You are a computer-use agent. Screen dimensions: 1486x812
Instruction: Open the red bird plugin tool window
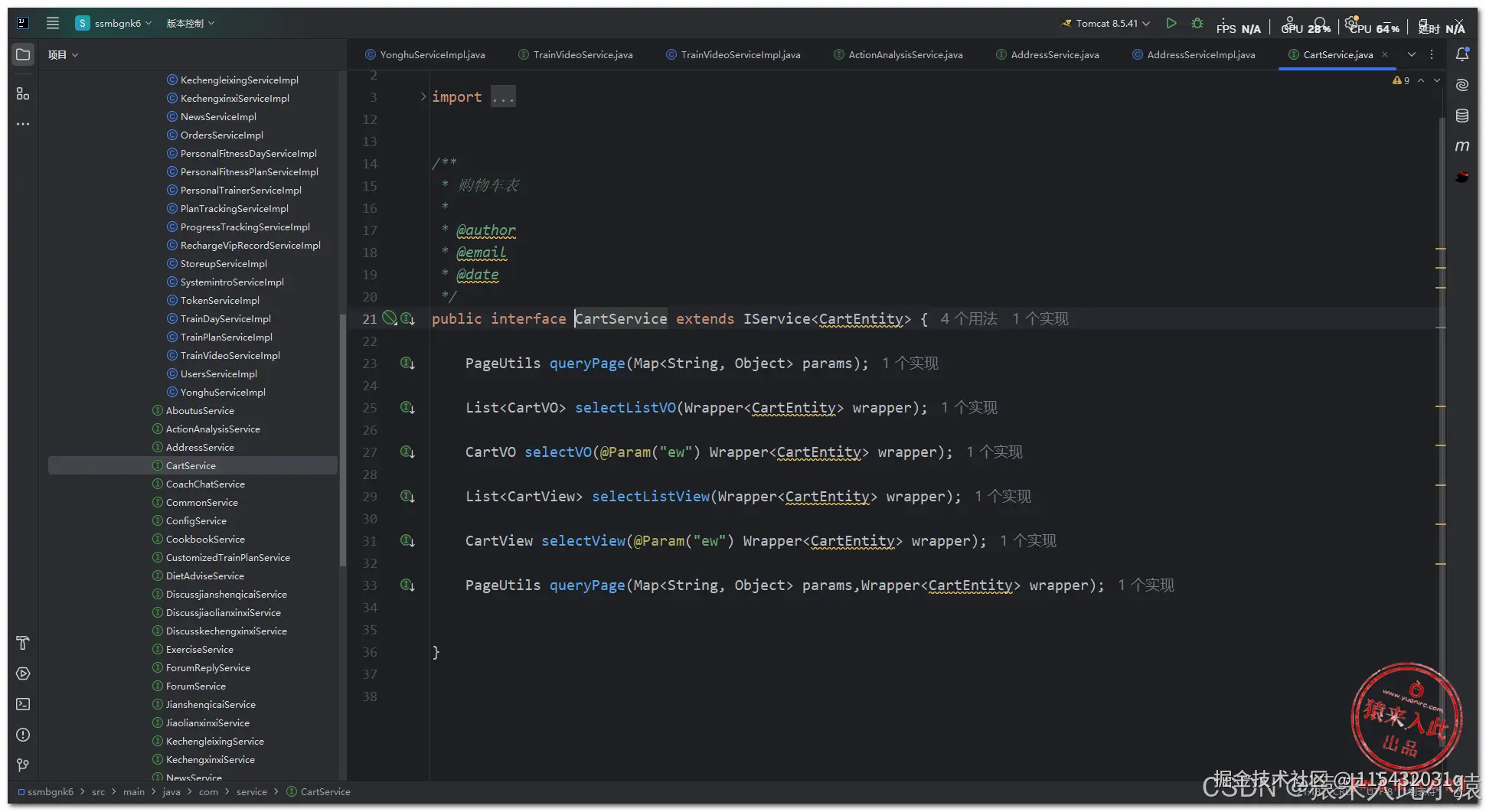pos(1462,177)
